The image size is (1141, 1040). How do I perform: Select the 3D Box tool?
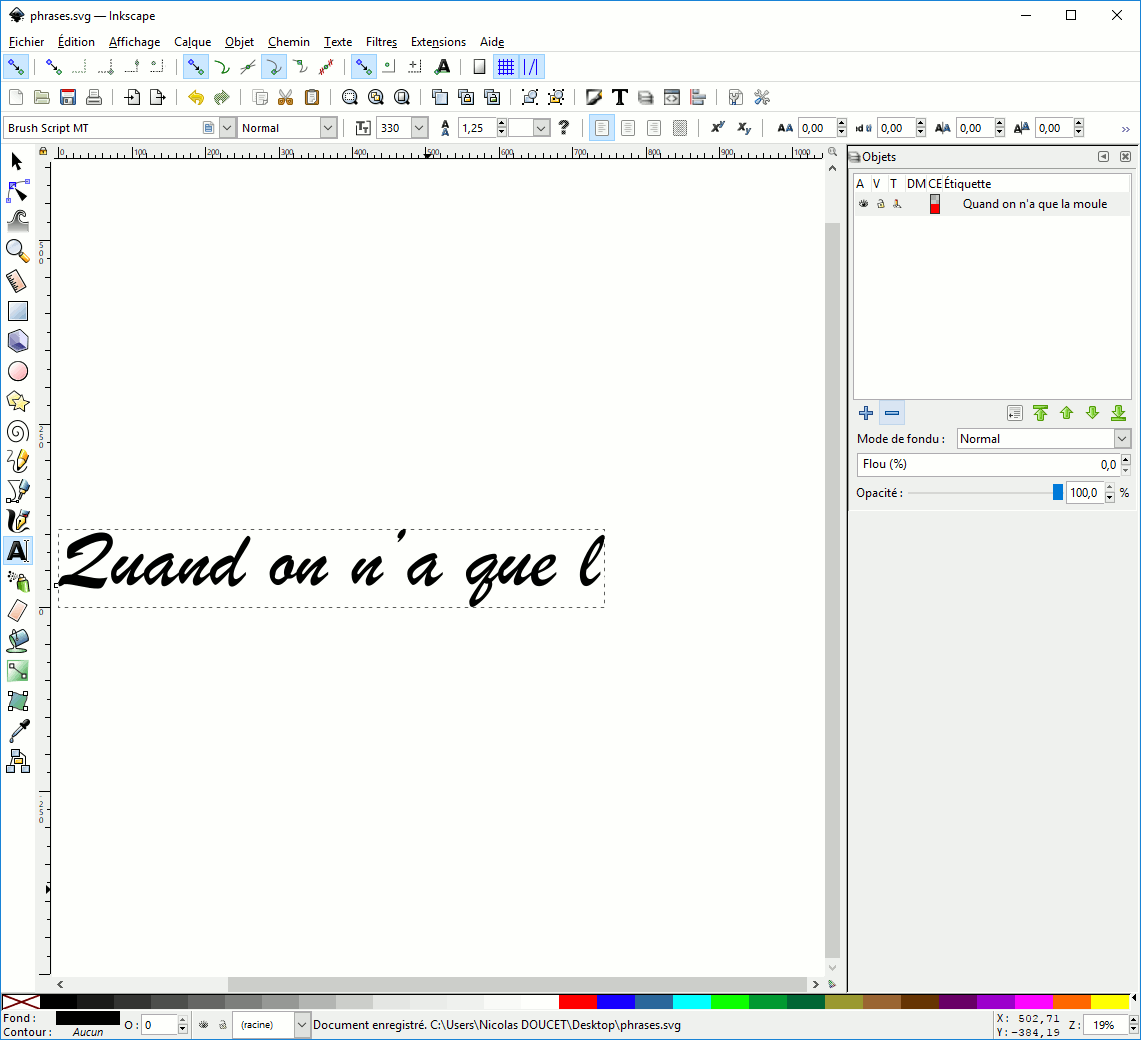[17, 341]
